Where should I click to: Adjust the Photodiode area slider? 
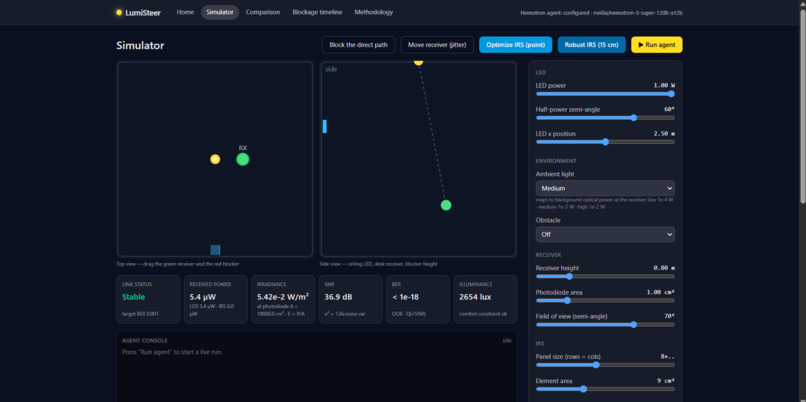pos(605,301)
